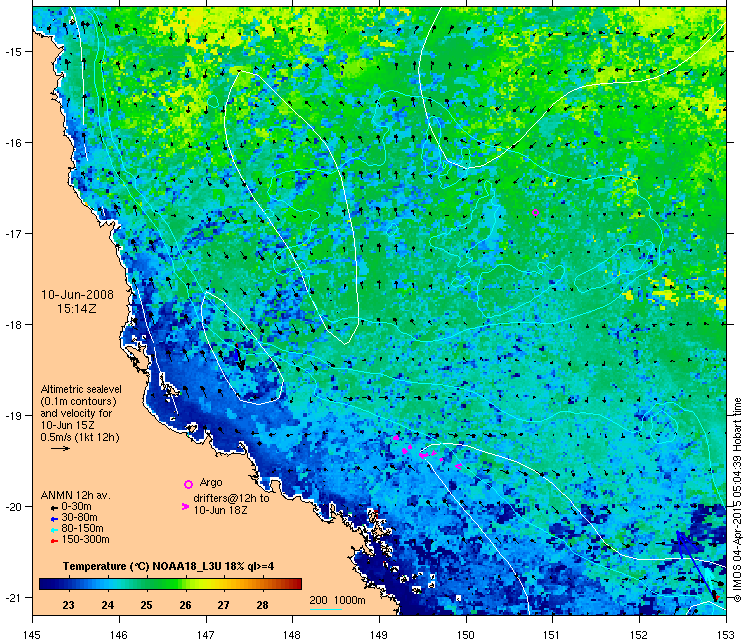The width and height of the screenshot is (750, 640).
Task: Click the blue 30-80m legend arrow
Action: coord(55,519)
